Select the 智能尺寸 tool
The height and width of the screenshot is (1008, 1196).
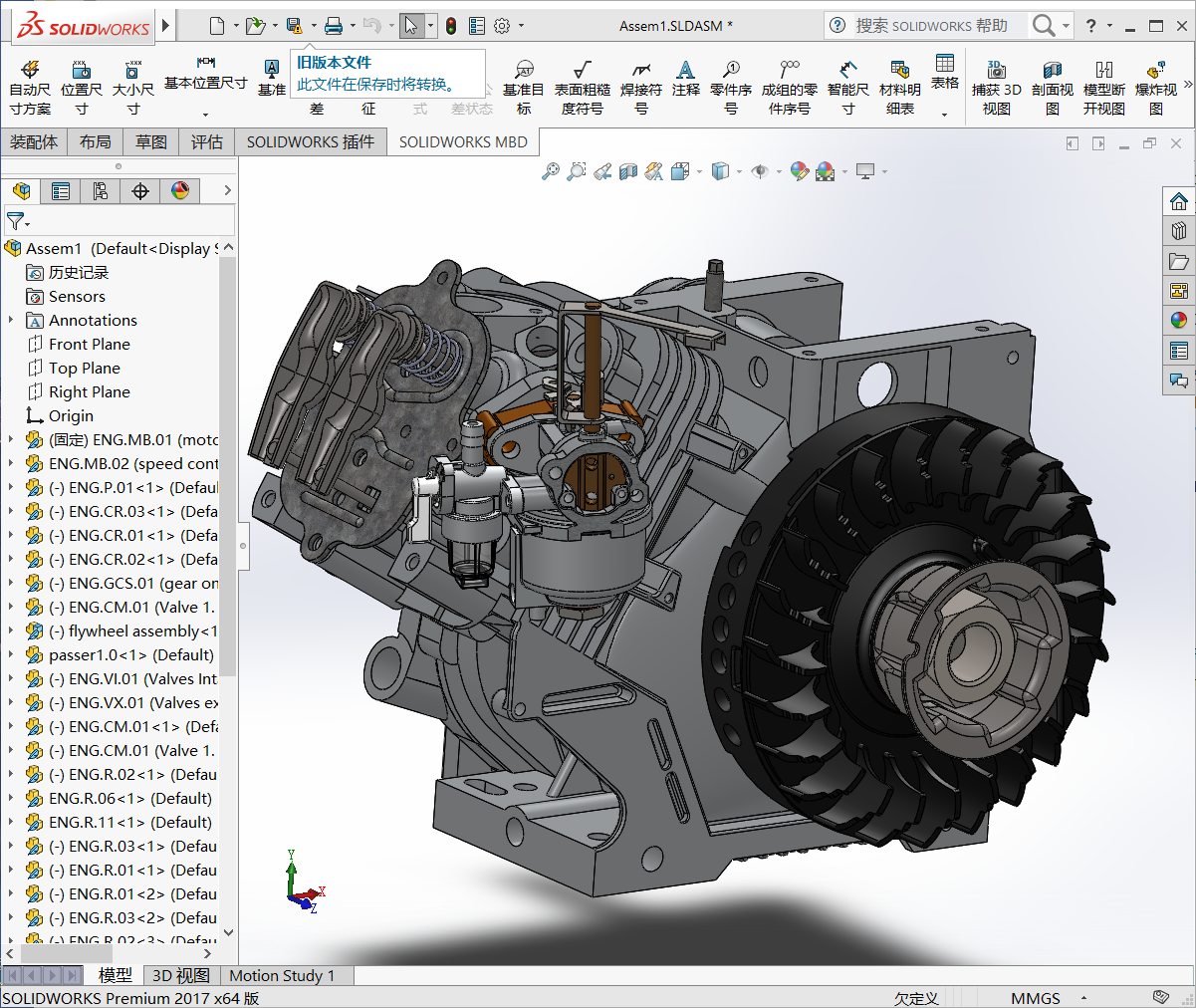(x=848, y=86)
